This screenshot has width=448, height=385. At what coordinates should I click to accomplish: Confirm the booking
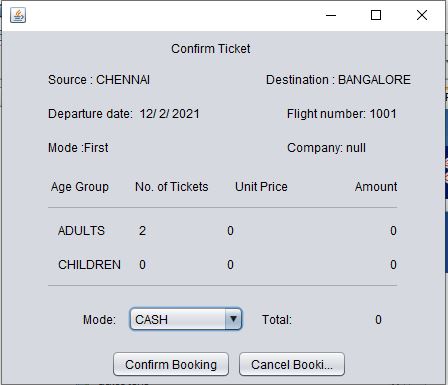[171, 364]
